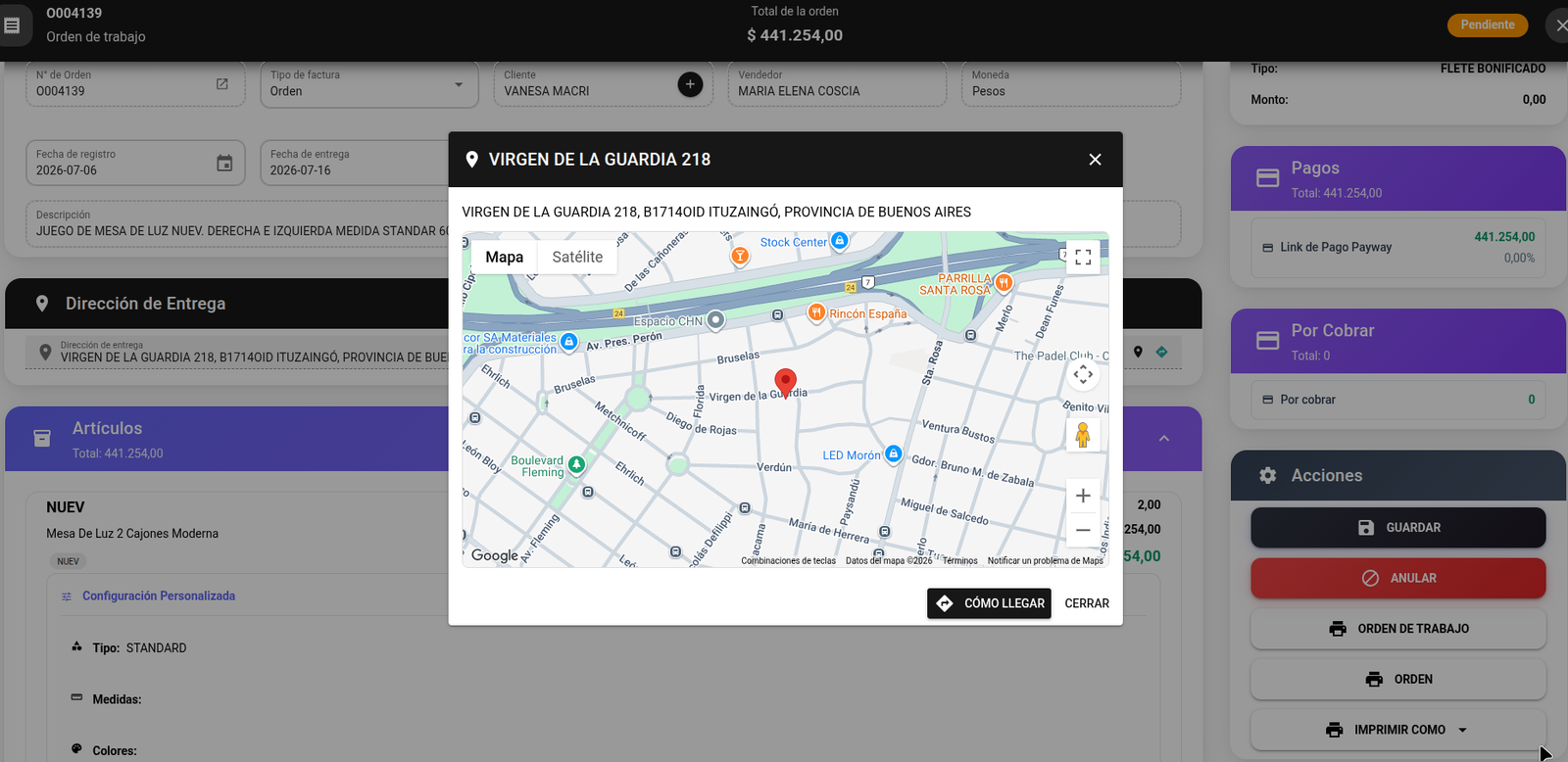Open order number external link icon
Viewport: 1568px width, 762px height.
click(x=222, y=84)
